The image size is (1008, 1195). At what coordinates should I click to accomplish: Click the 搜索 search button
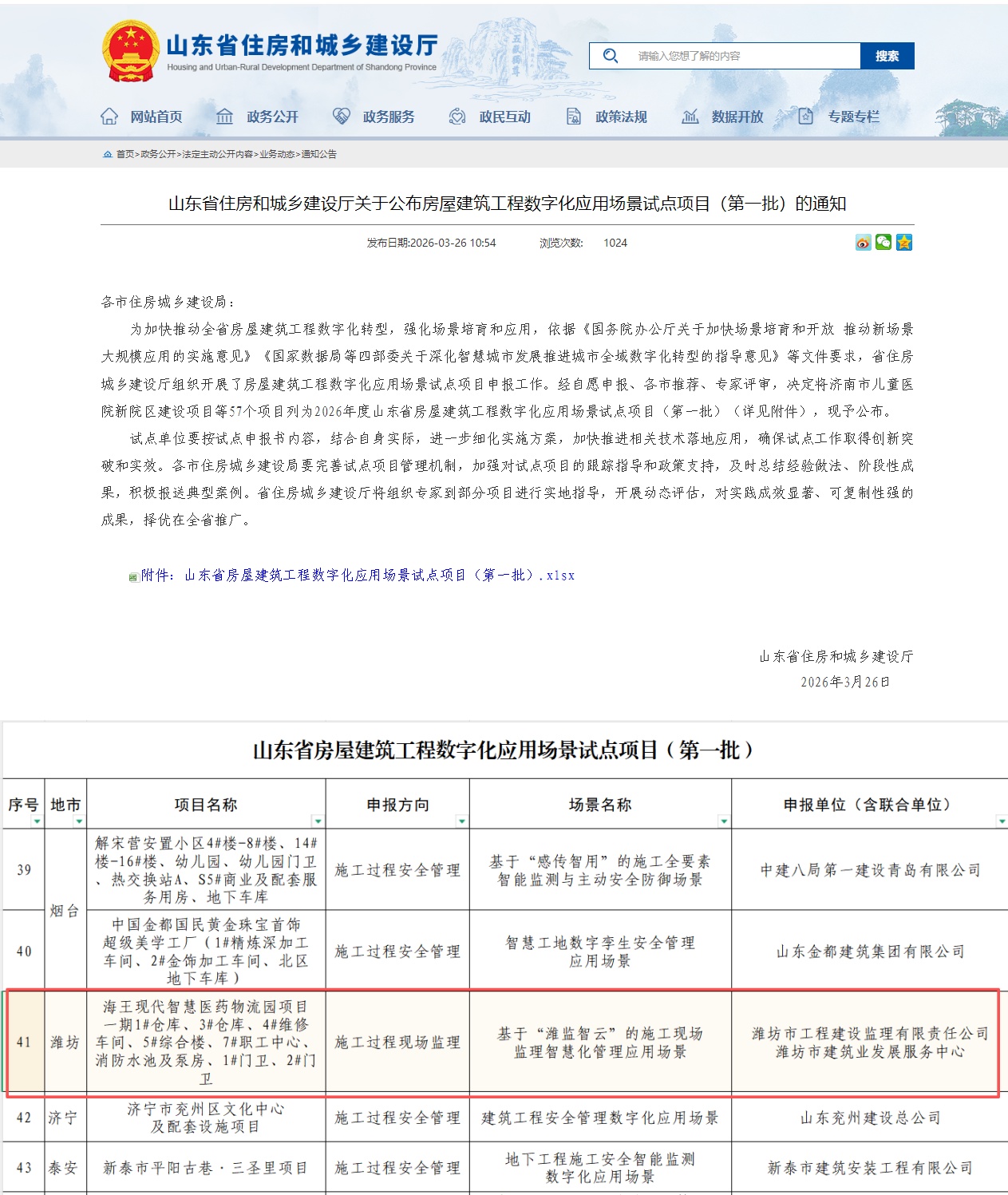click(887, 56)
